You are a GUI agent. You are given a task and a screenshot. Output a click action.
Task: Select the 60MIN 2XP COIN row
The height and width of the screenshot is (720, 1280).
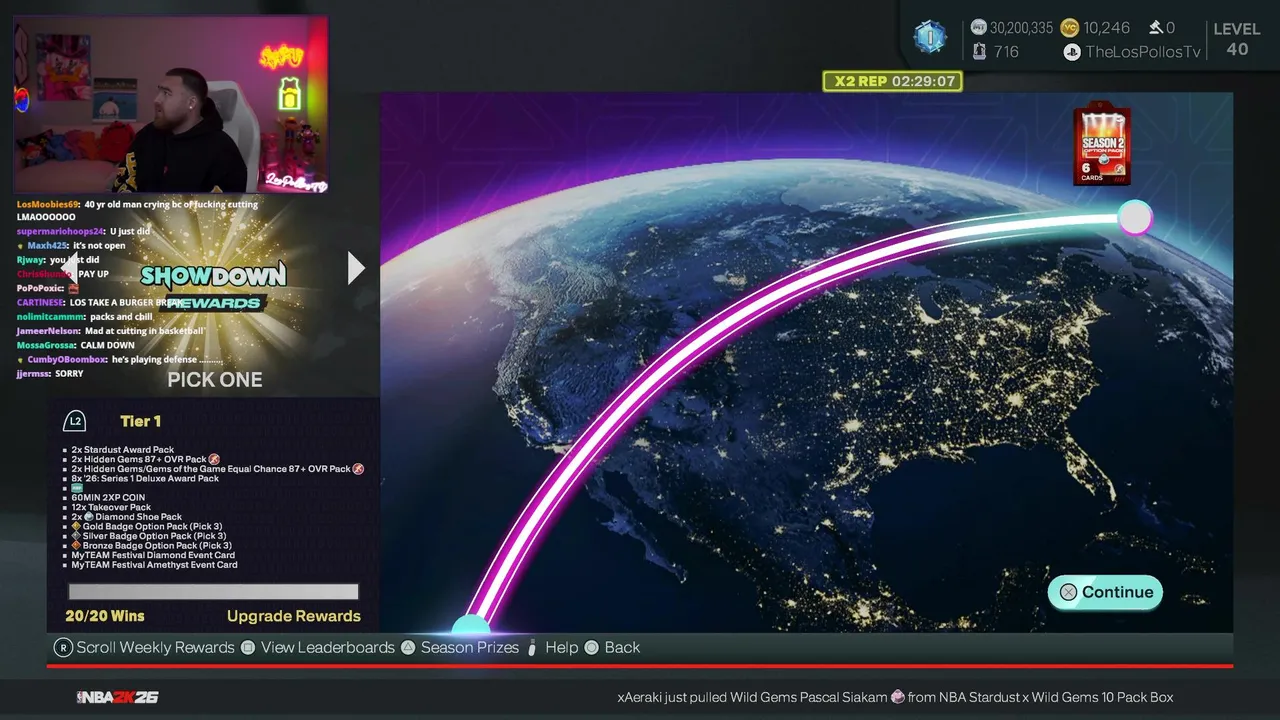(x=108, y=498)
